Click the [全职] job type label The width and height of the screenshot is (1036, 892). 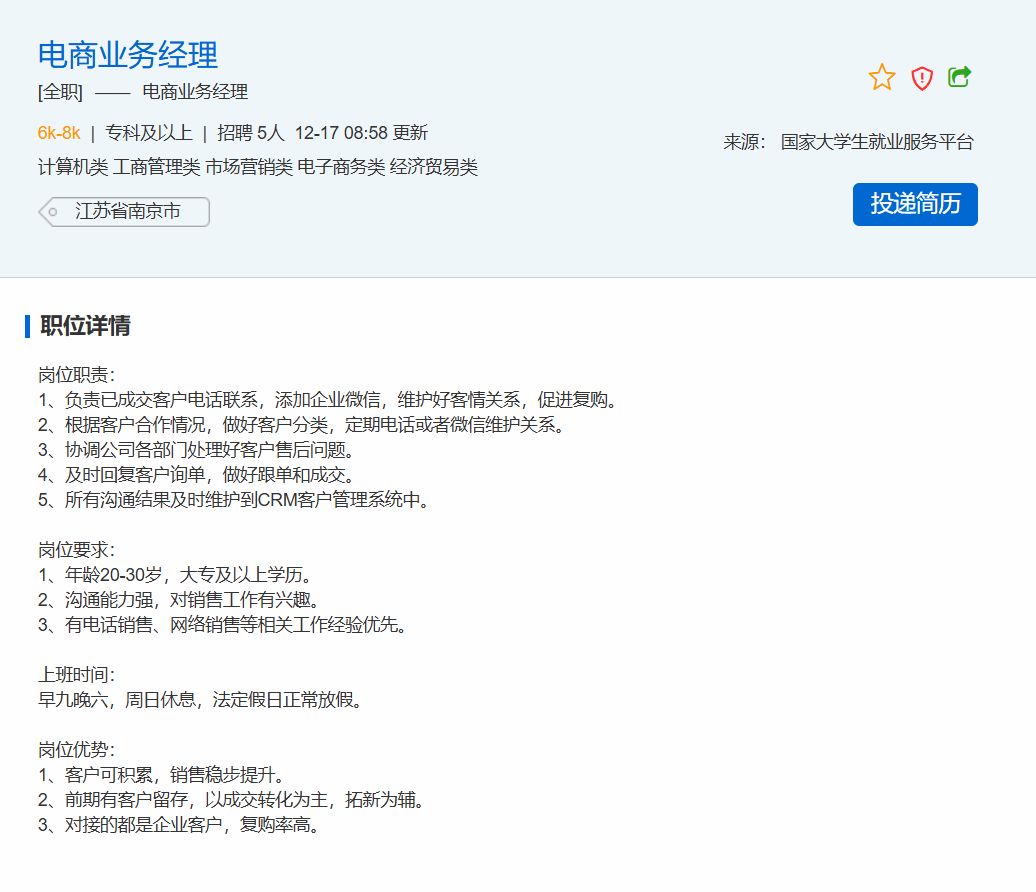[60, 92]
